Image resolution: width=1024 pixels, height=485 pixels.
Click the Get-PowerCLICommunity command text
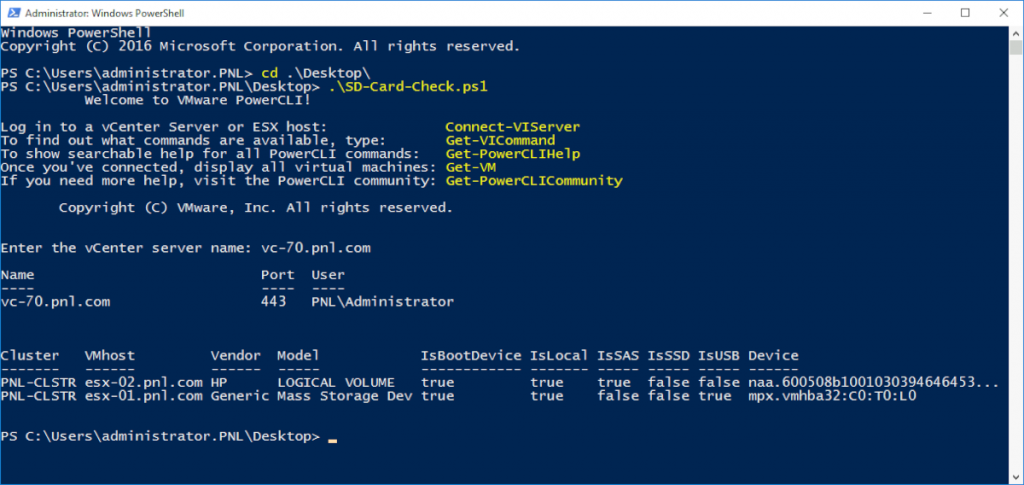coord(533,181)
